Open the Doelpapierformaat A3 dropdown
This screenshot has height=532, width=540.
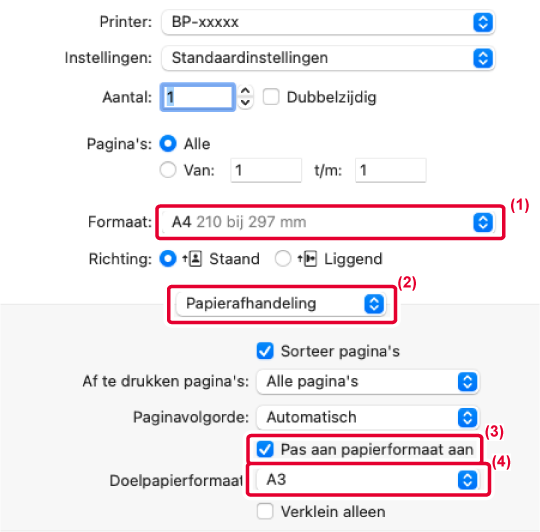click(x=368, y=480)
